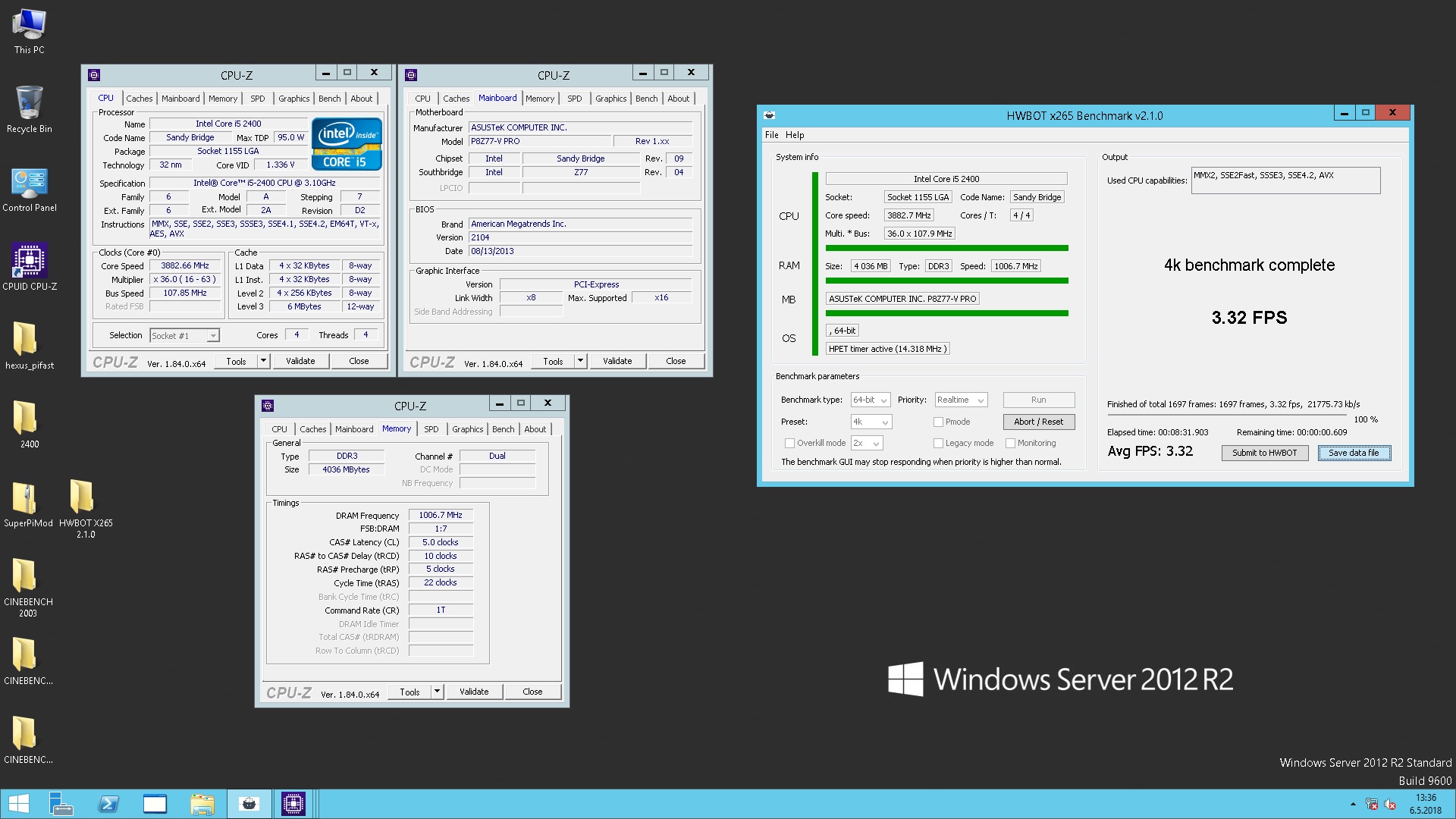Open the Preset 4k dropdown
Viewport: 1456px width, 819px height.
(x=871, y=422)
